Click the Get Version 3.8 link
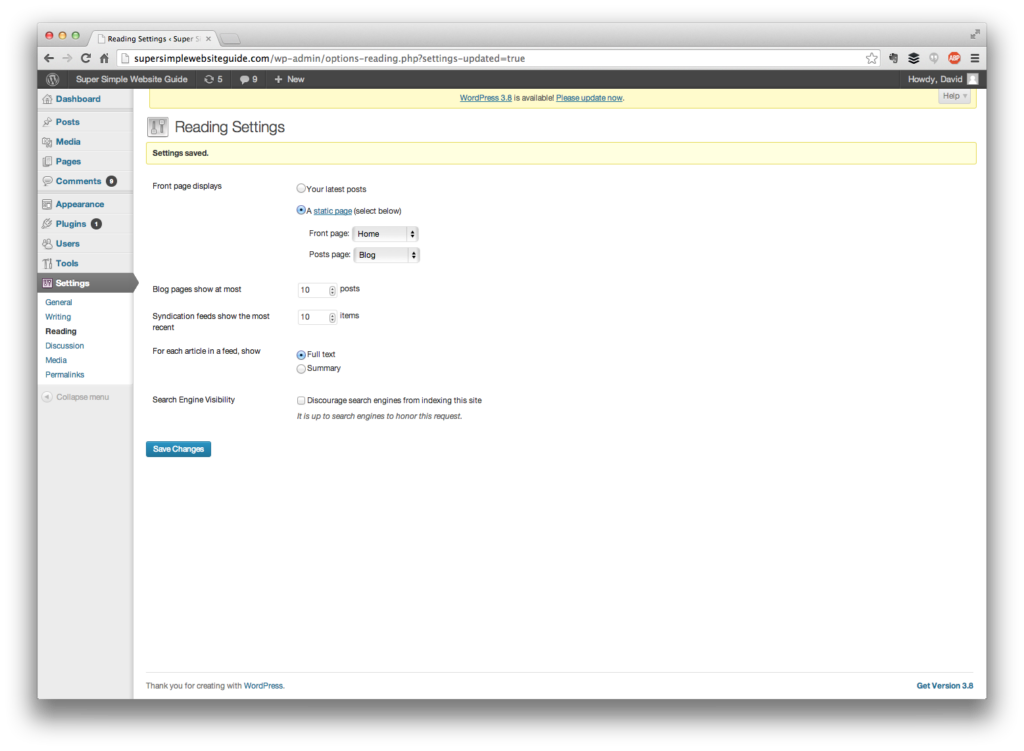The height and width of the screenshot is (751, 1024). click(944, 686)
